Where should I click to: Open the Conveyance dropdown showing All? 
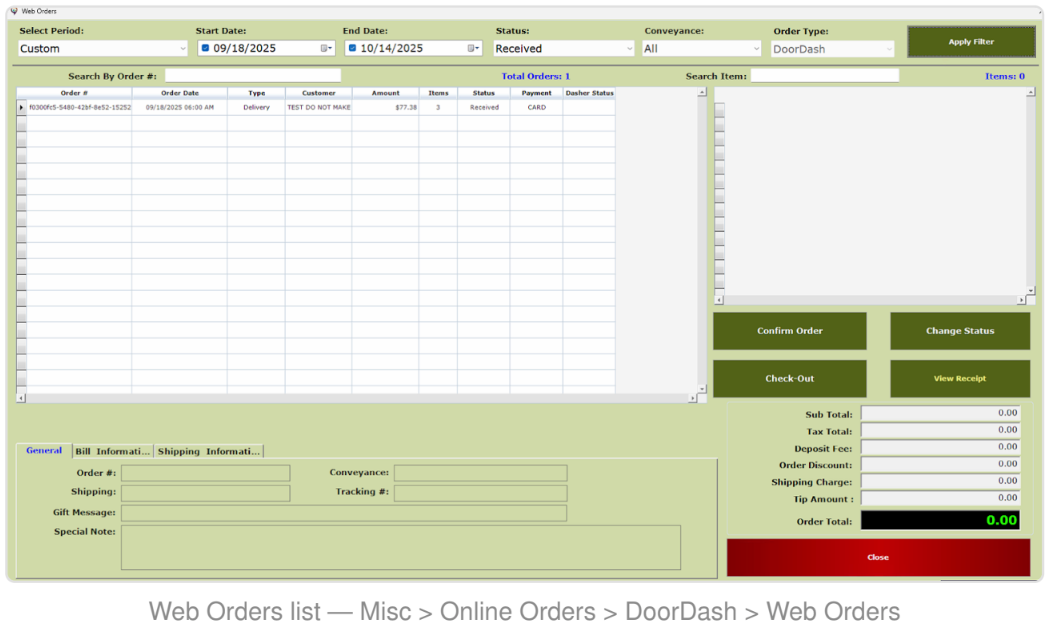702,48
